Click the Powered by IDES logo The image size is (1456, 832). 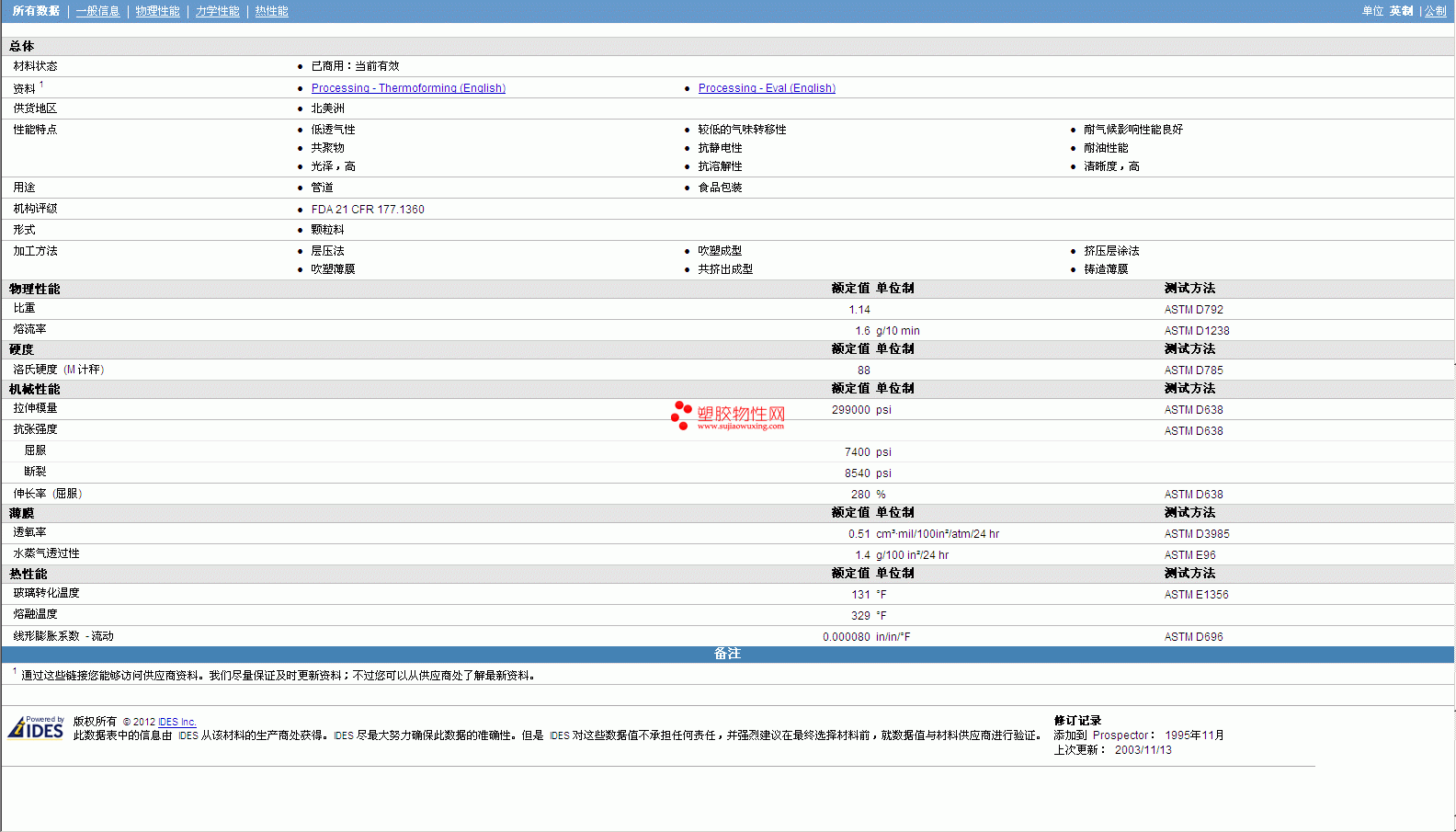[x=37, y=726]
